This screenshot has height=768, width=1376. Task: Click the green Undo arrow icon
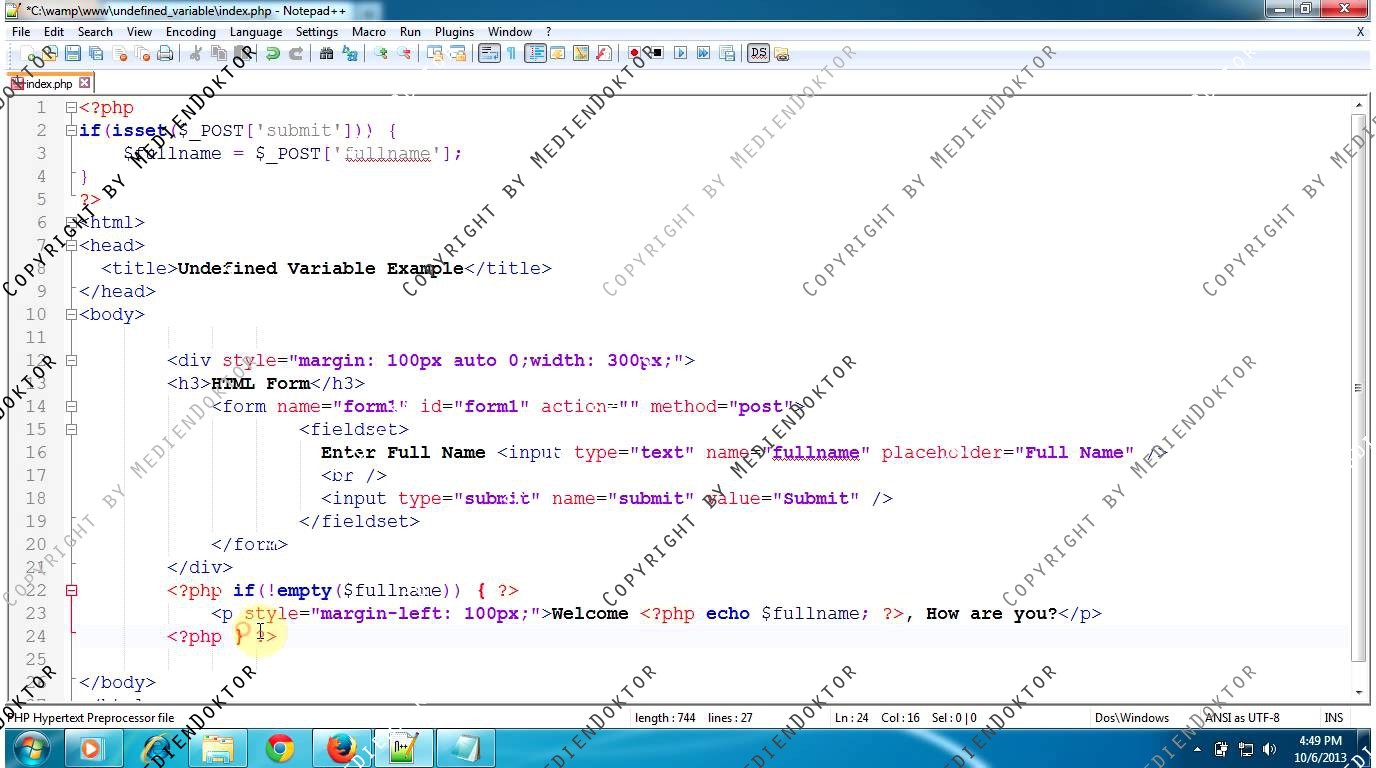point(272,53)
